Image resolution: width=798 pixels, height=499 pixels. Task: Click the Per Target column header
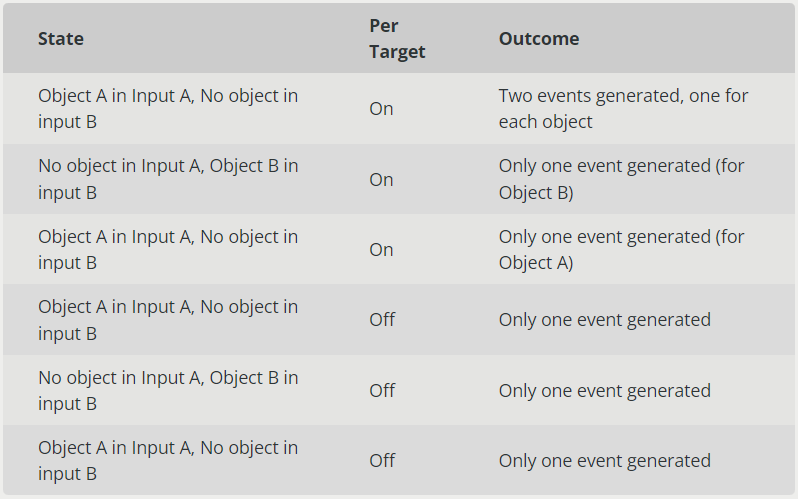click(397, 39)
